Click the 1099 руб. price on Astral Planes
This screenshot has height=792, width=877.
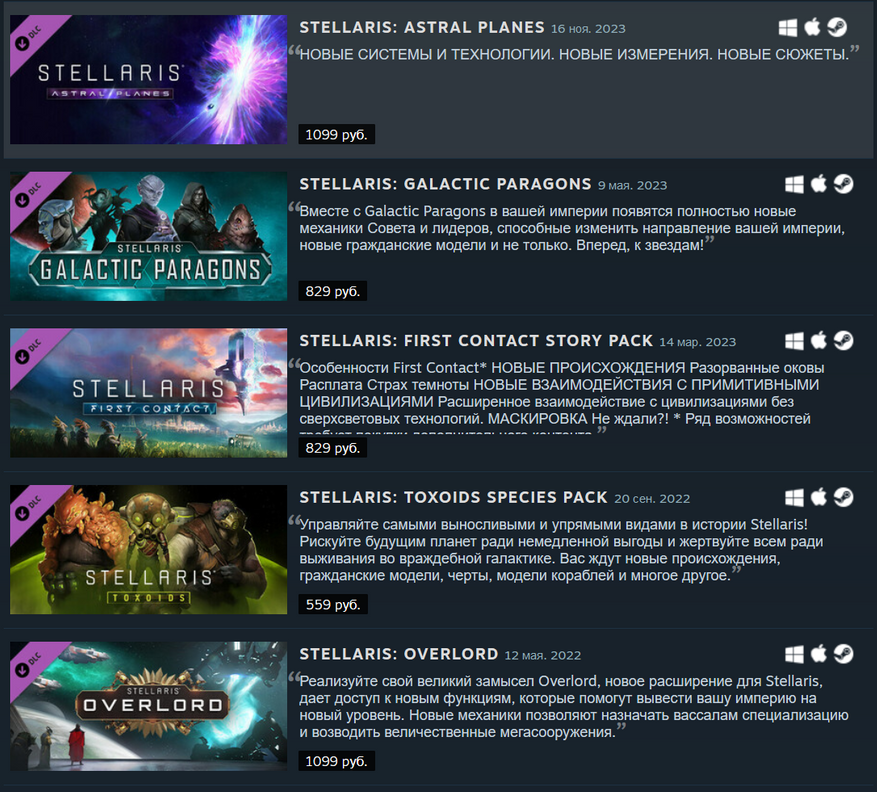point(336,134)
